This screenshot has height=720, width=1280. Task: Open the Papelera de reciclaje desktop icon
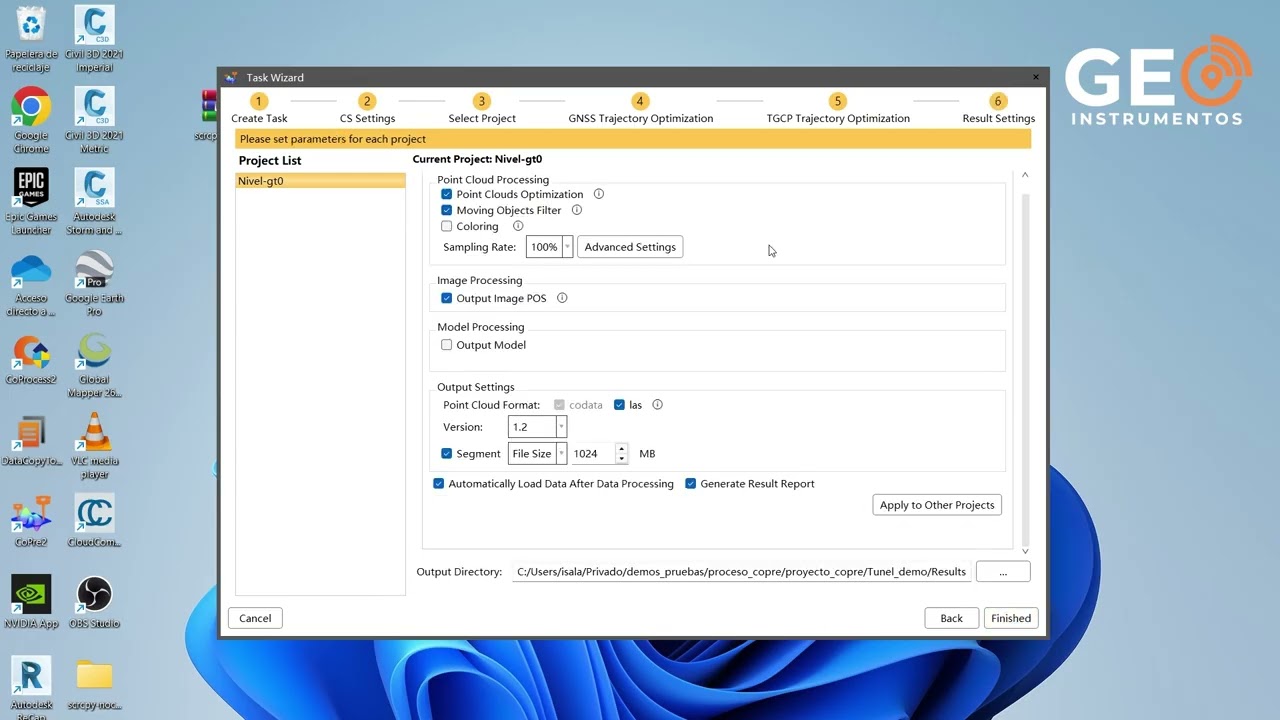point(31,38)
